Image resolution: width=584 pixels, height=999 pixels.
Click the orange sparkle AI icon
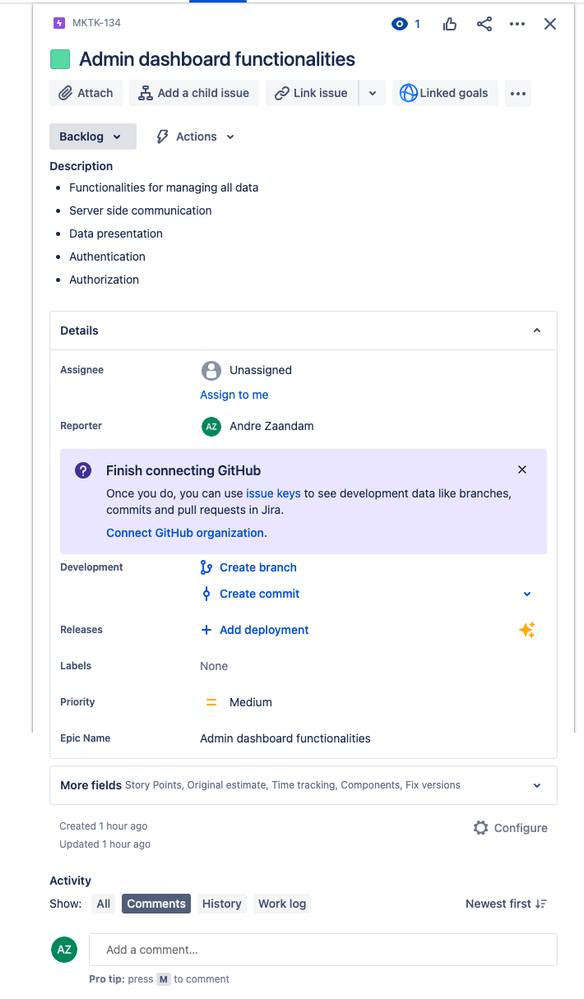pos(527,630)
